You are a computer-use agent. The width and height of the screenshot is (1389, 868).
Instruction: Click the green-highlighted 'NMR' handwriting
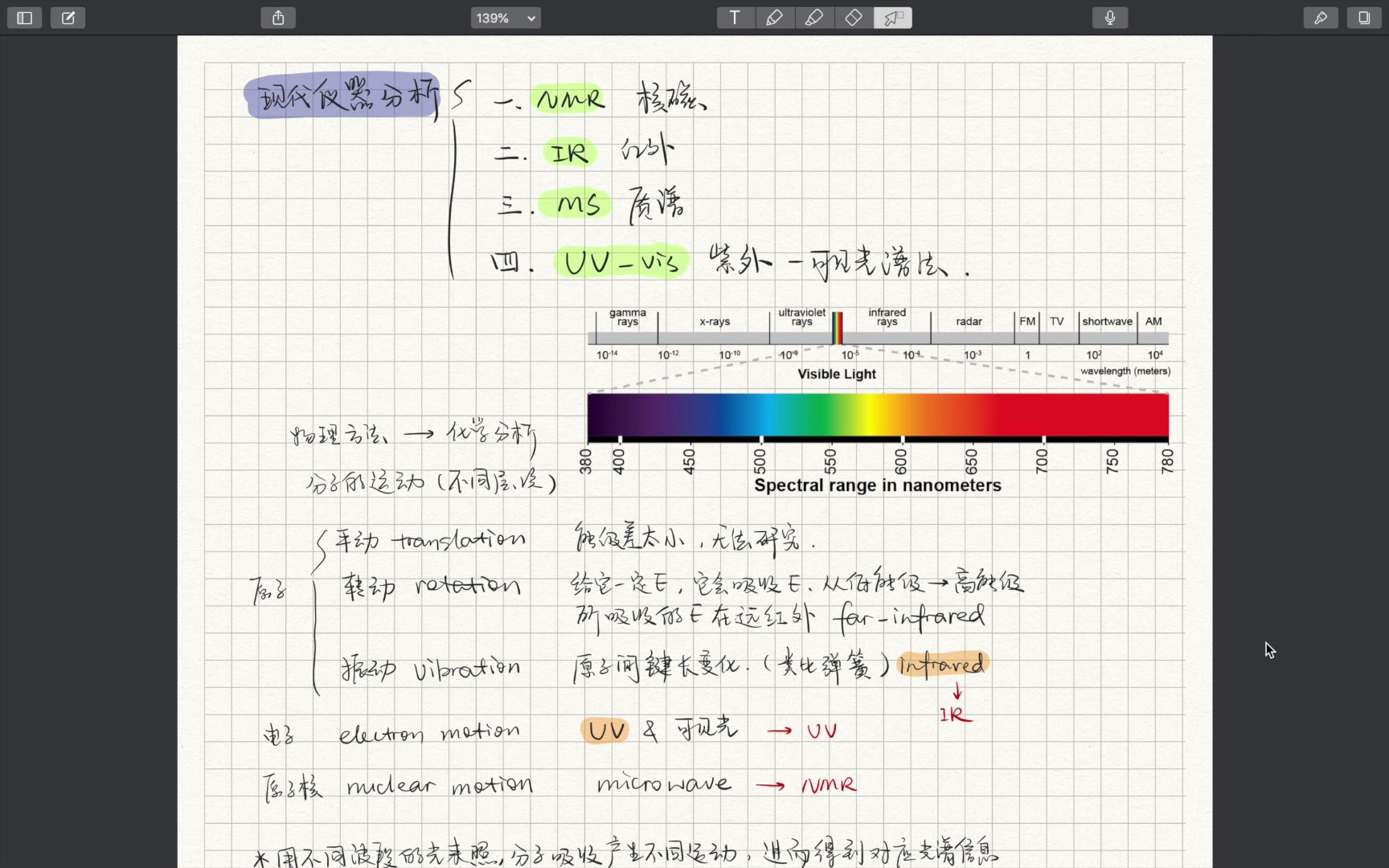(571, 99)
